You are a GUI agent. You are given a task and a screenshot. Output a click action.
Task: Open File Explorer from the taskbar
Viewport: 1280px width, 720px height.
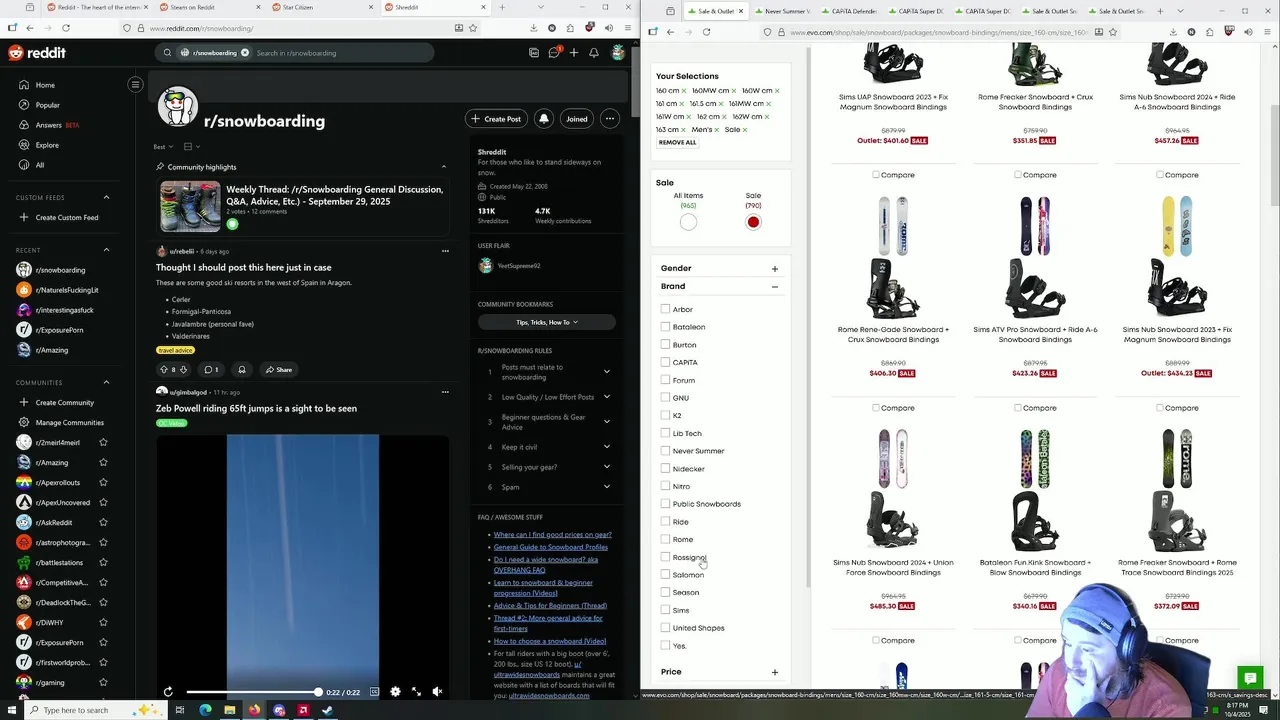click(x=229, y=710)
